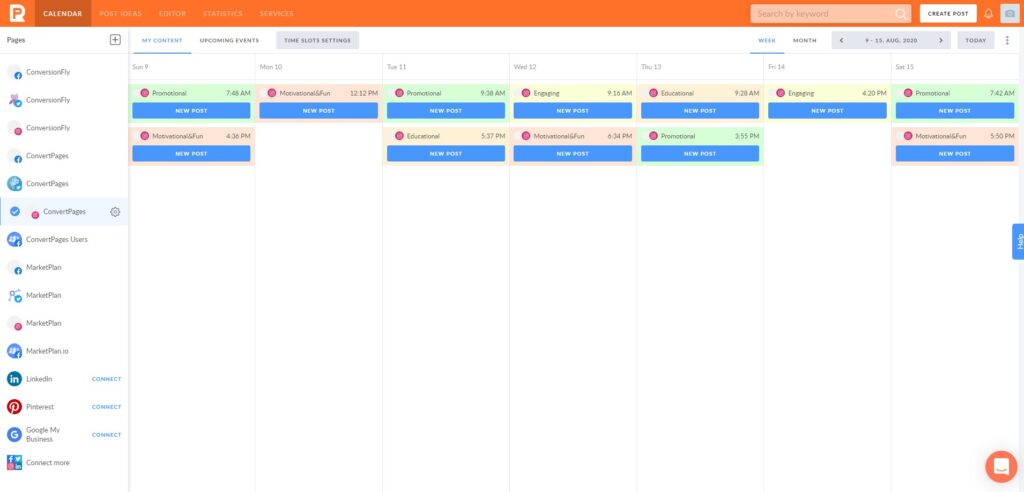Image resolution: width=1024 pixels, height=492 pixels.
Task: Click the PromoRepublic logo in the header
Action: coord(17,13)
